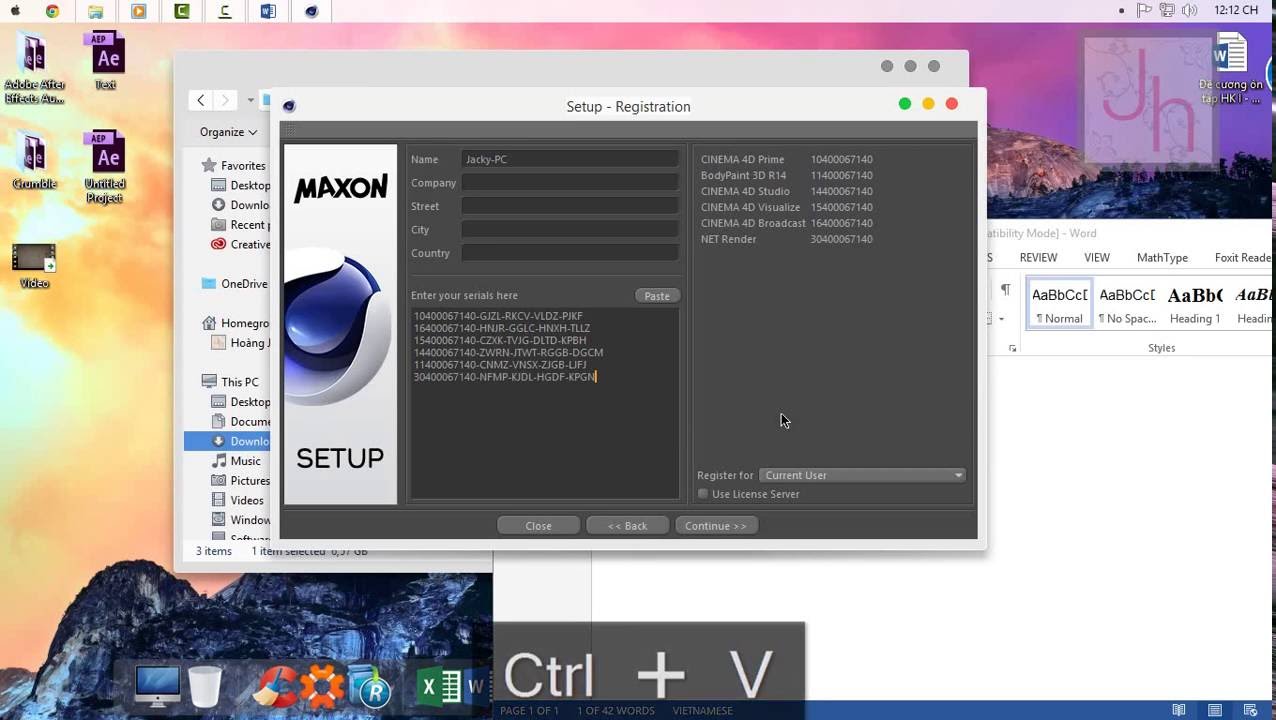Click the serial line starting with 15400067140-CZXK

pos(500,340)
